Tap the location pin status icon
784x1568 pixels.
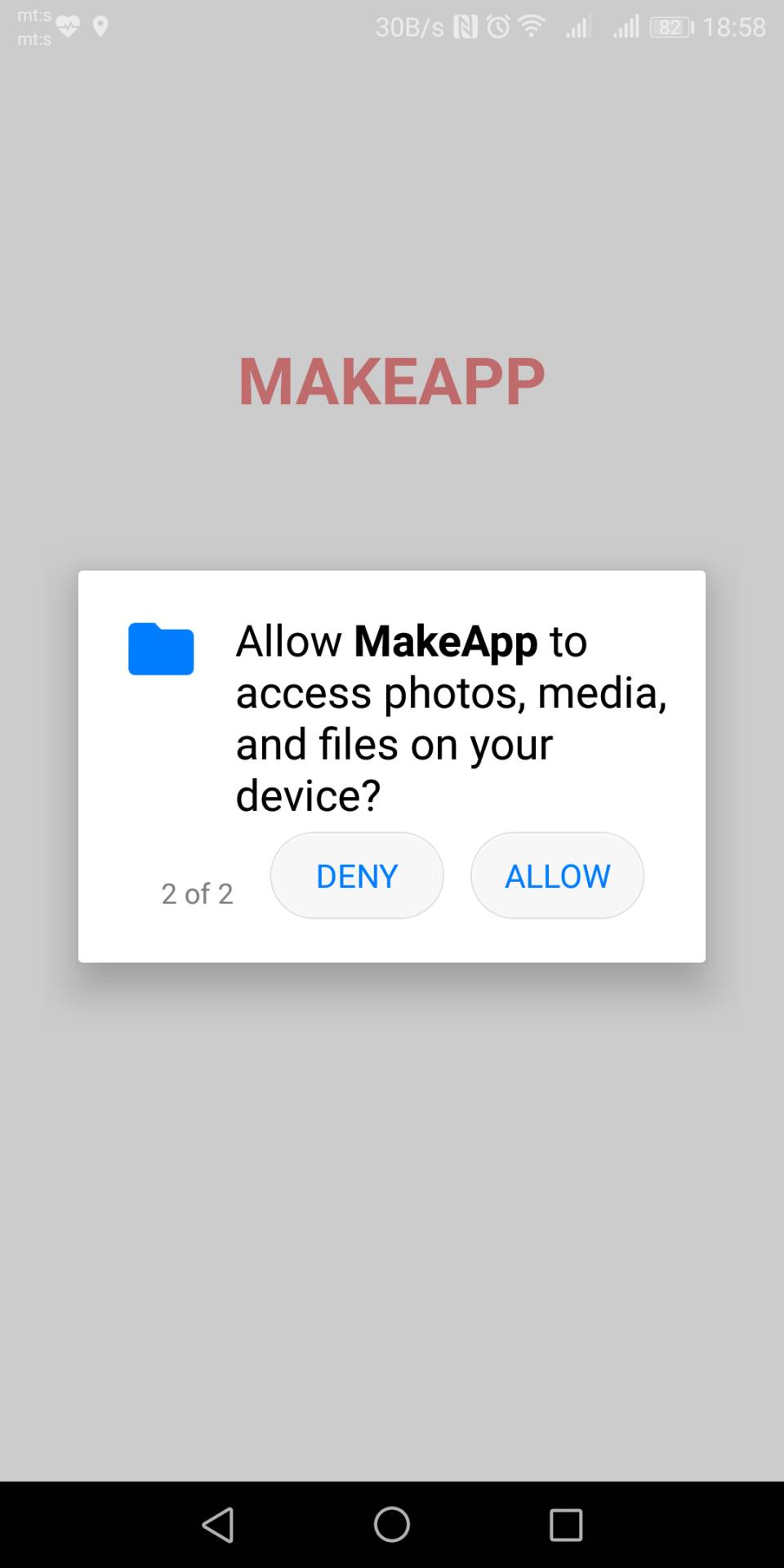click(100, 27)
